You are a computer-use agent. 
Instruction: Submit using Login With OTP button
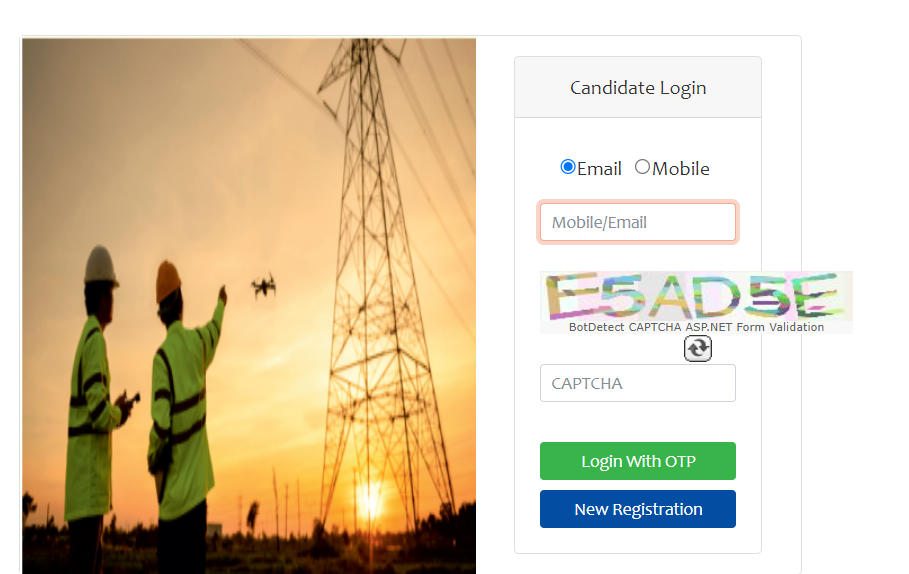638,461
